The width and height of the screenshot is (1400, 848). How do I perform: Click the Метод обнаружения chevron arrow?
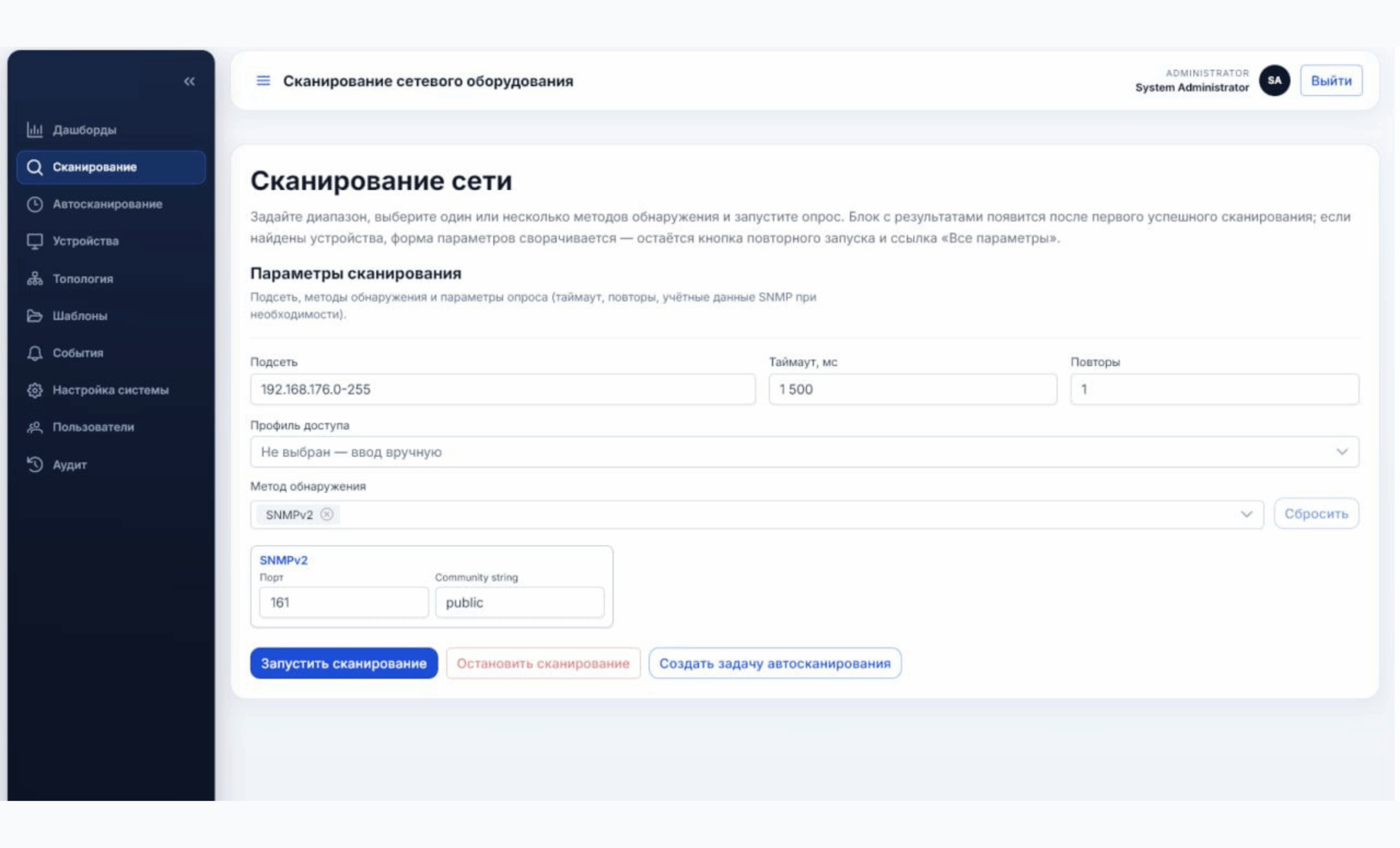point(1246,514)
